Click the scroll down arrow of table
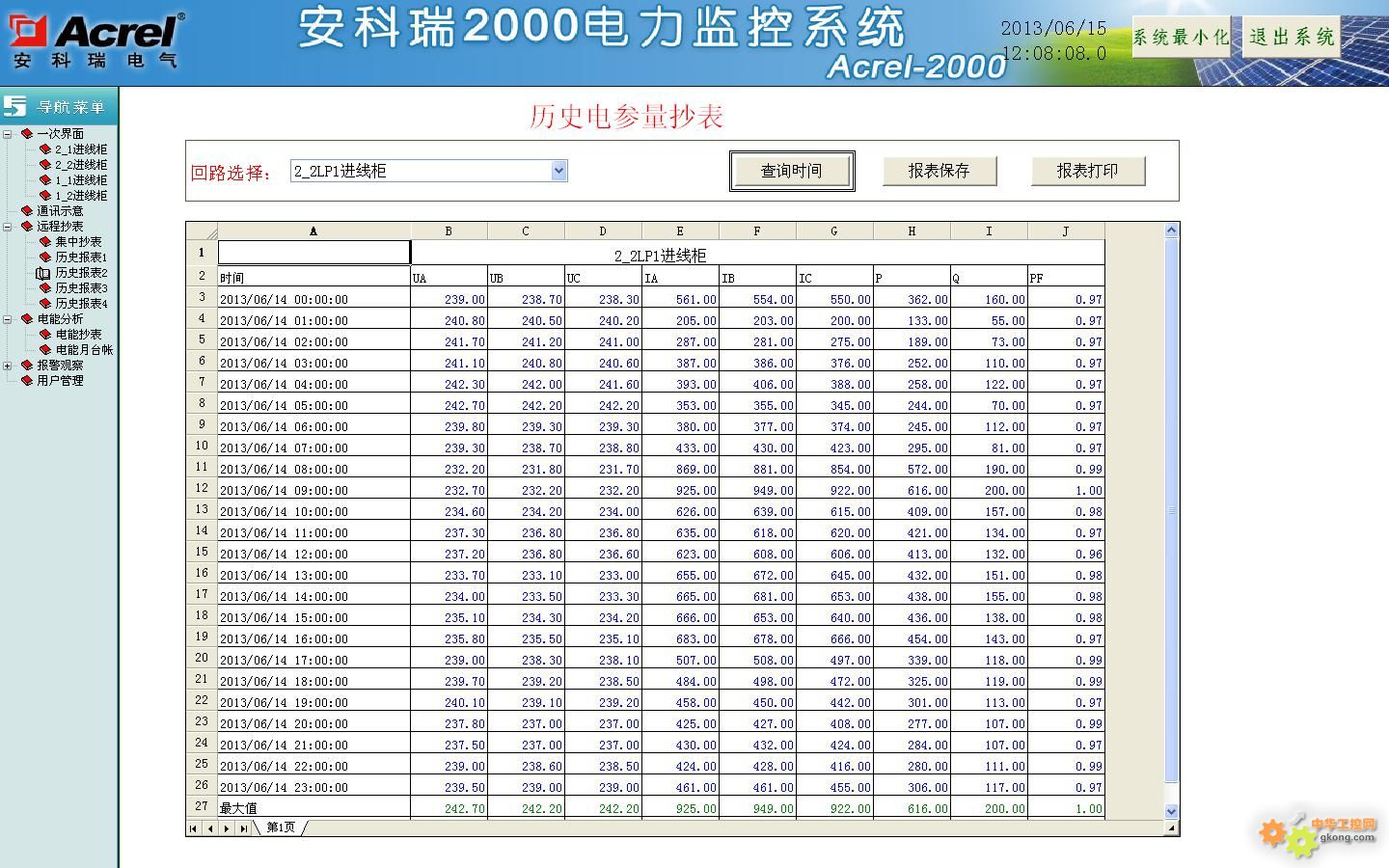The image size is (1389, 868). [x=1172, y=812]
